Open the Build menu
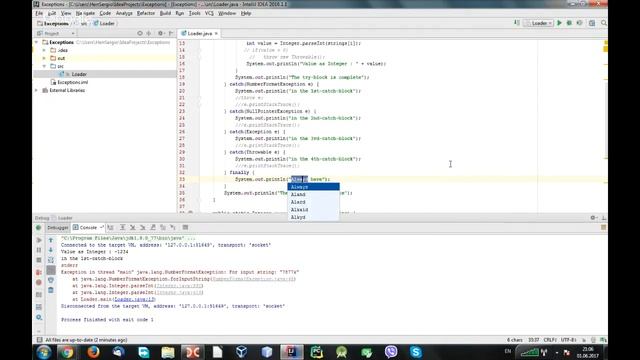The height and width of the screenshot is (360, 640). click(165, 13)
